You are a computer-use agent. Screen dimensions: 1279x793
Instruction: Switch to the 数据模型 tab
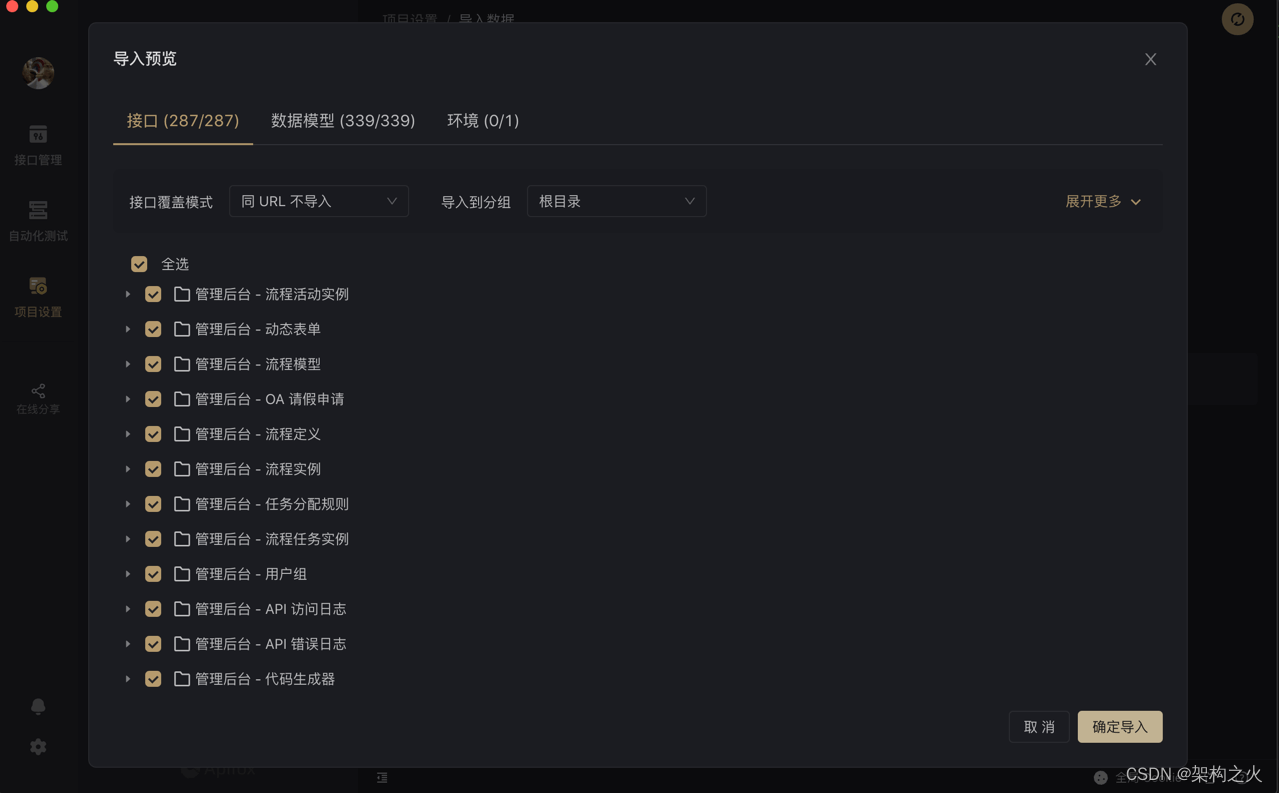[343, 120]
